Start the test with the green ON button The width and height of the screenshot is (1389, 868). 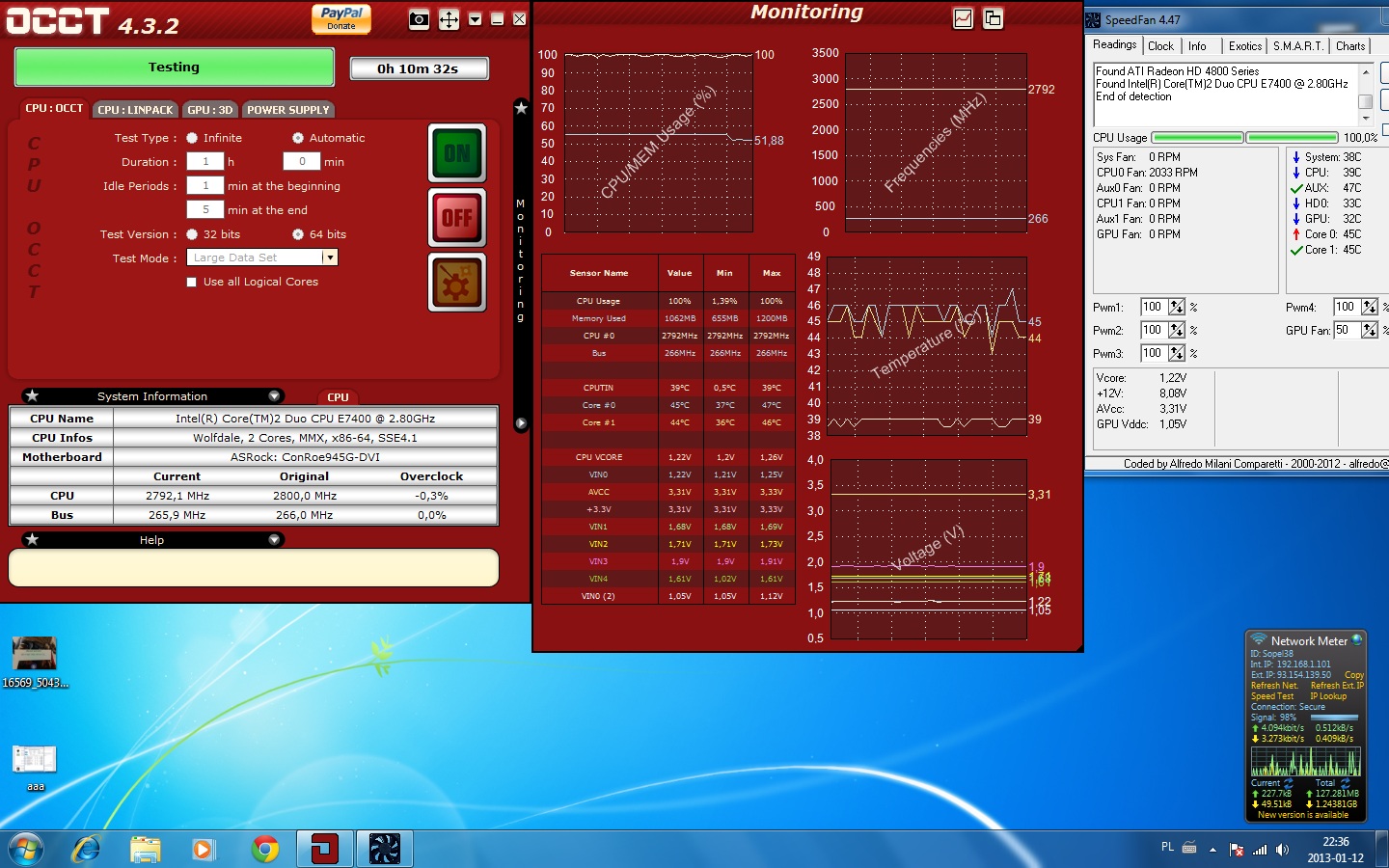[x=457, y=153]
